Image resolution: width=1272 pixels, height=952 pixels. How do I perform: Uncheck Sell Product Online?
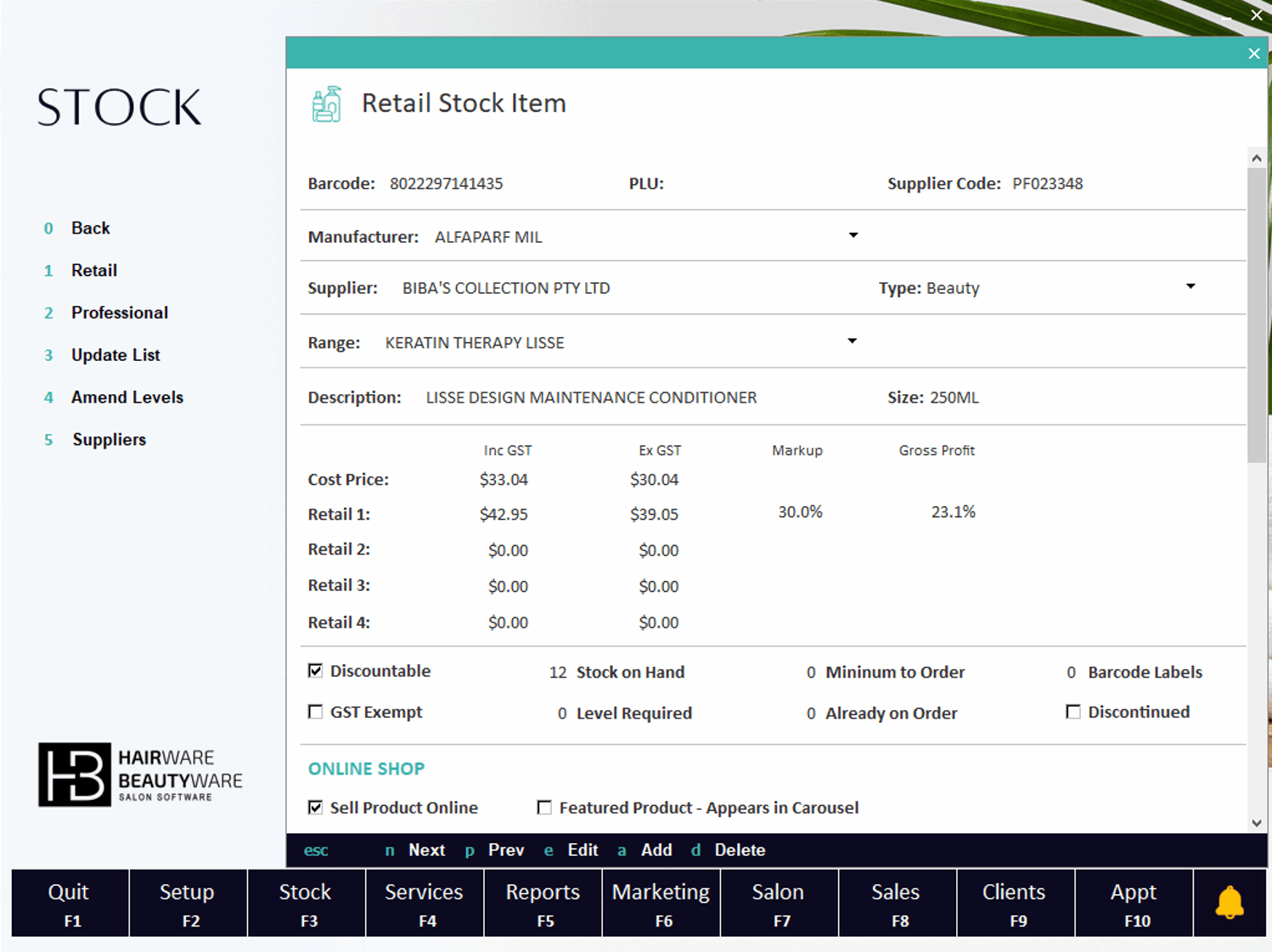(315, 808)
